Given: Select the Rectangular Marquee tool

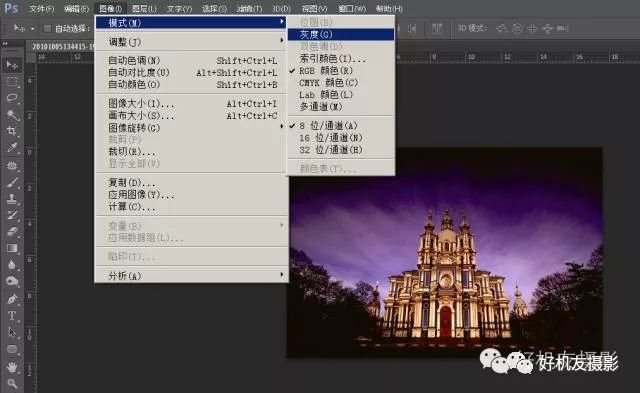Looking at the screenshot, I should pyautogui.click(x=12, y=81).
